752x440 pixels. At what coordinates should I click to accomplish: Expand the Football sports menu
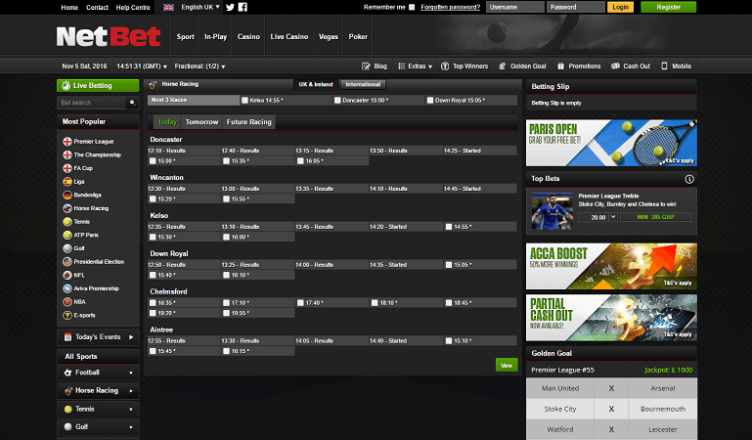coord(98,373)
